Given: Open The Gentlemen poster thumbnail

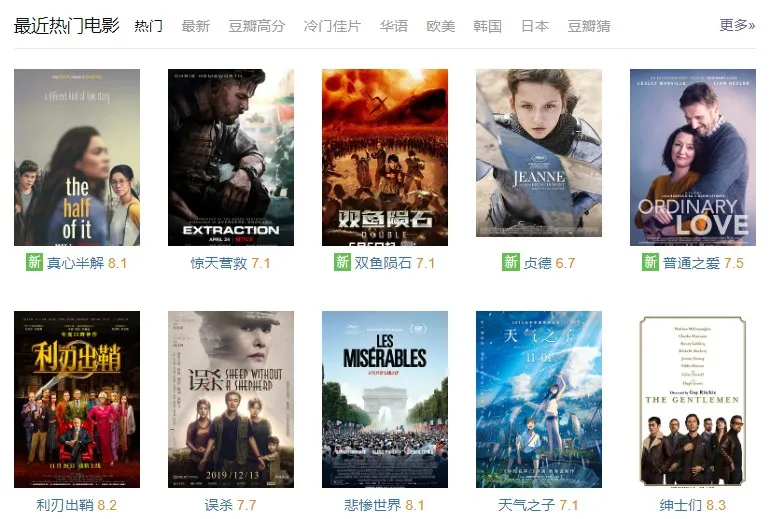Looking at the screenshot, I should tap(693, 399).
